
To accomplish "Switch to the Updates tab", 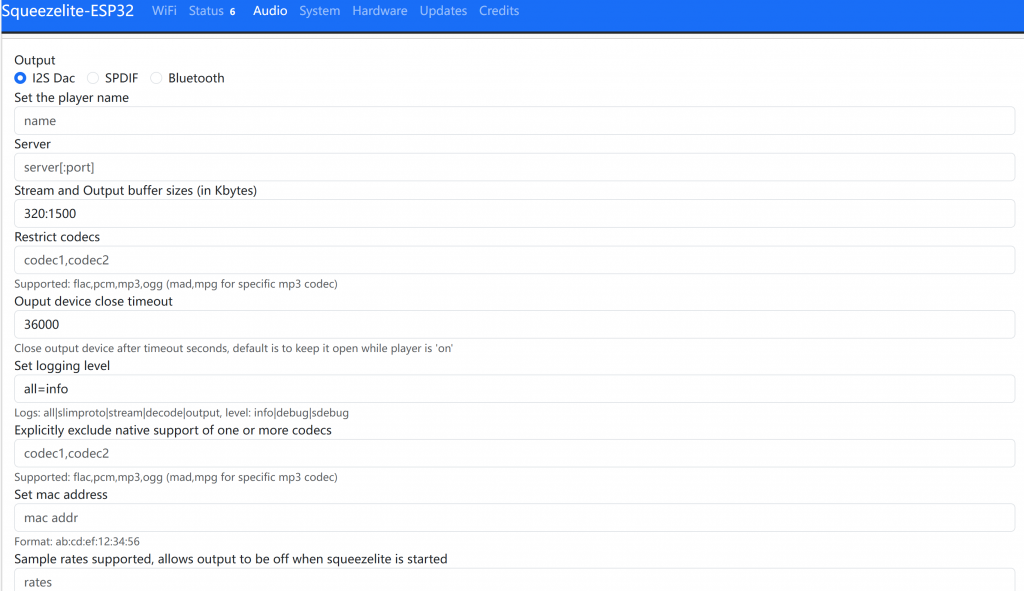I will [443, 11].
